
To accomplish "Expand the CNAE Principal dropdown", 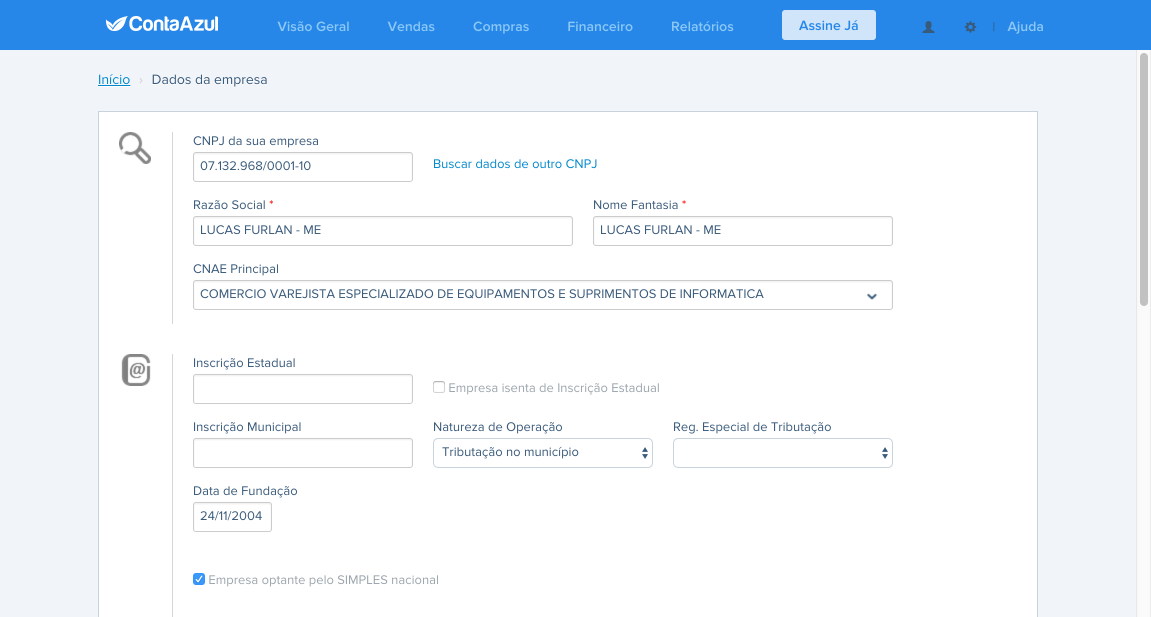I will pyautogui.click(x=542, y=295).
